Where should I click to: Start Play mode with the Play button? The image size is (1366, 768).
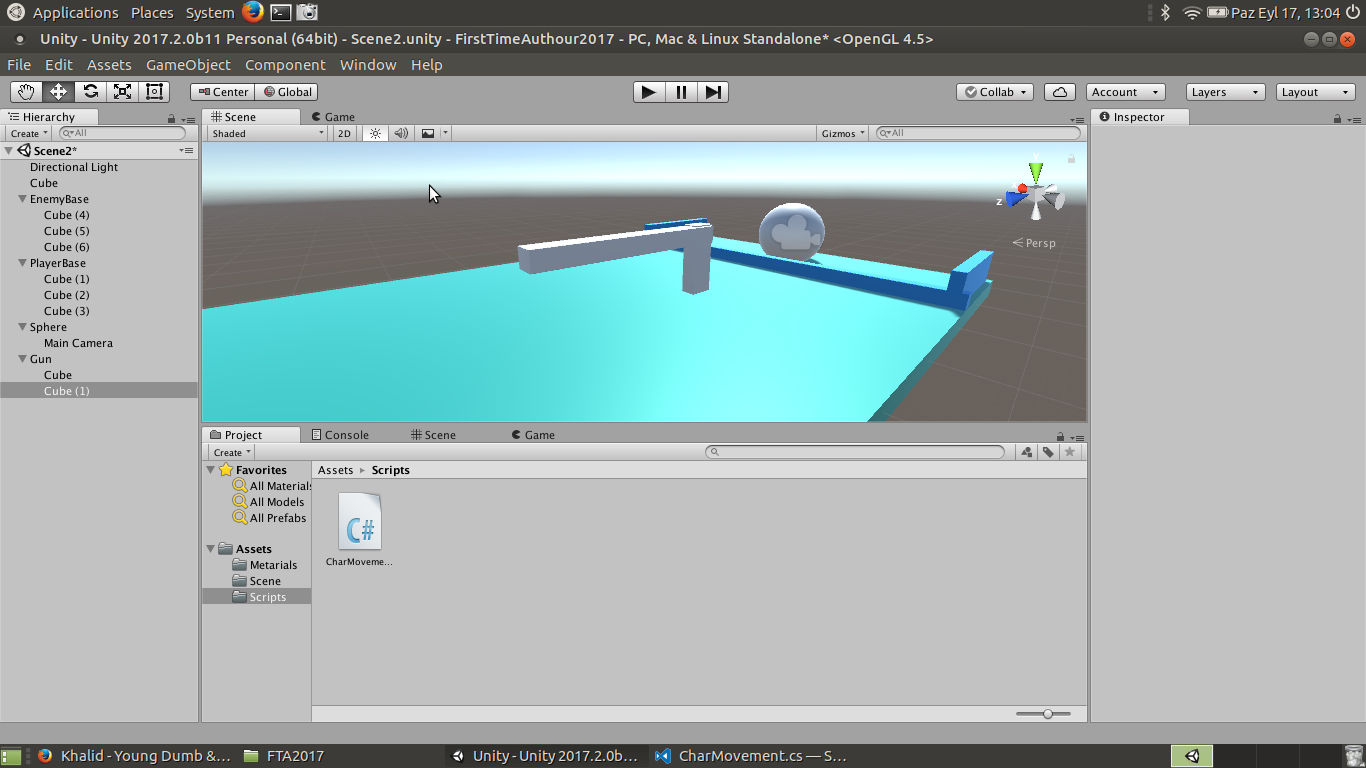[x=649, y=92]
